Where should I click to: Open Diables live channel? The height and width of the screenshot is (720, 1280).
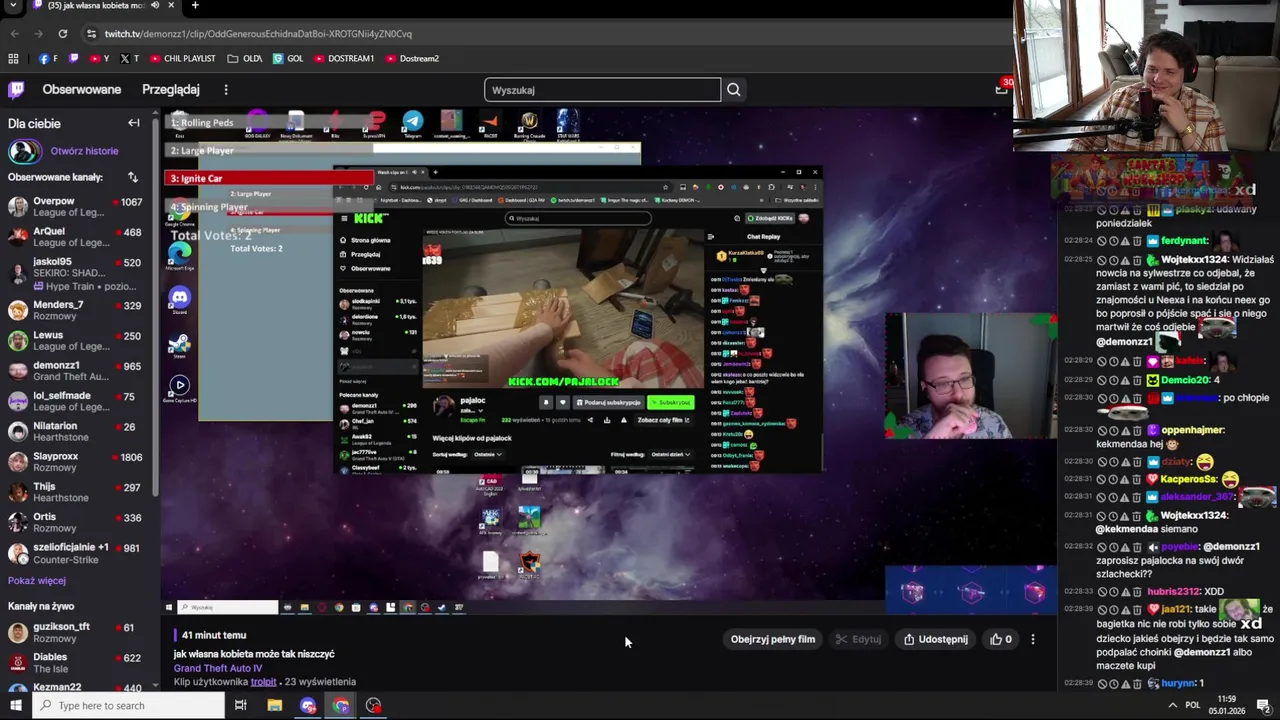click(76, 663)
